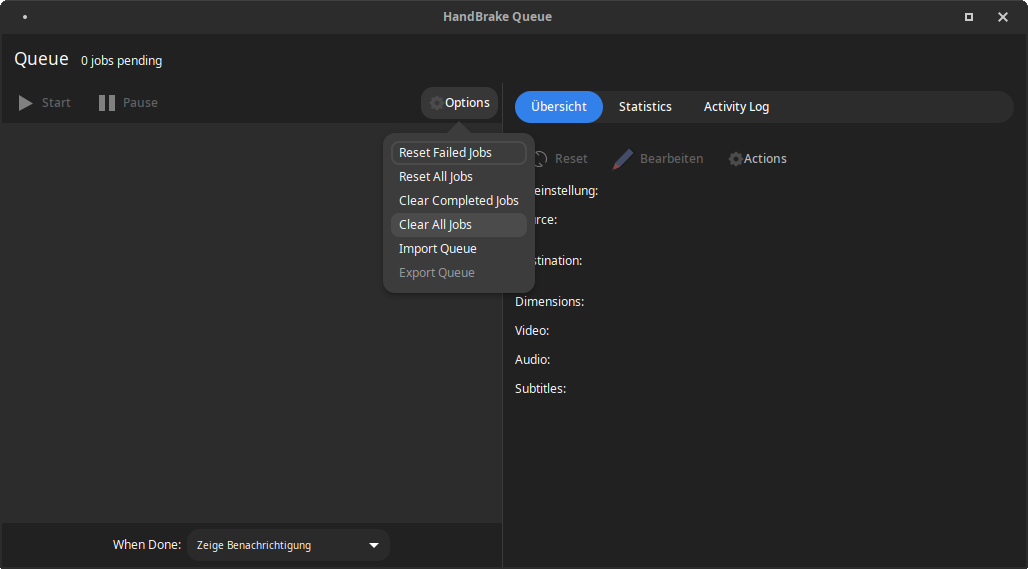Choose Reset All Jobs from menu

point(459,177)
